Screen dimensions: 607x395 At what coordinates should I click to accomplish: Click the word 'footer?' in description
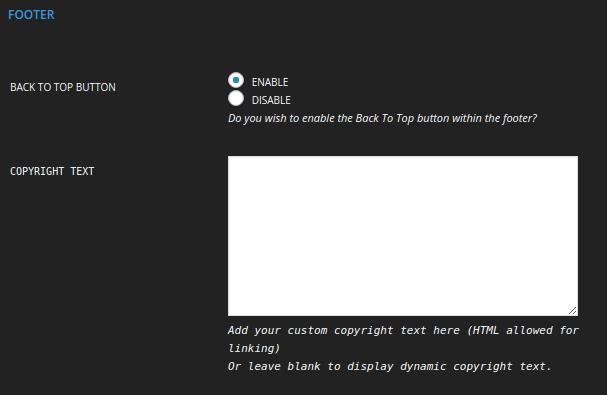[x=520, y=118]
